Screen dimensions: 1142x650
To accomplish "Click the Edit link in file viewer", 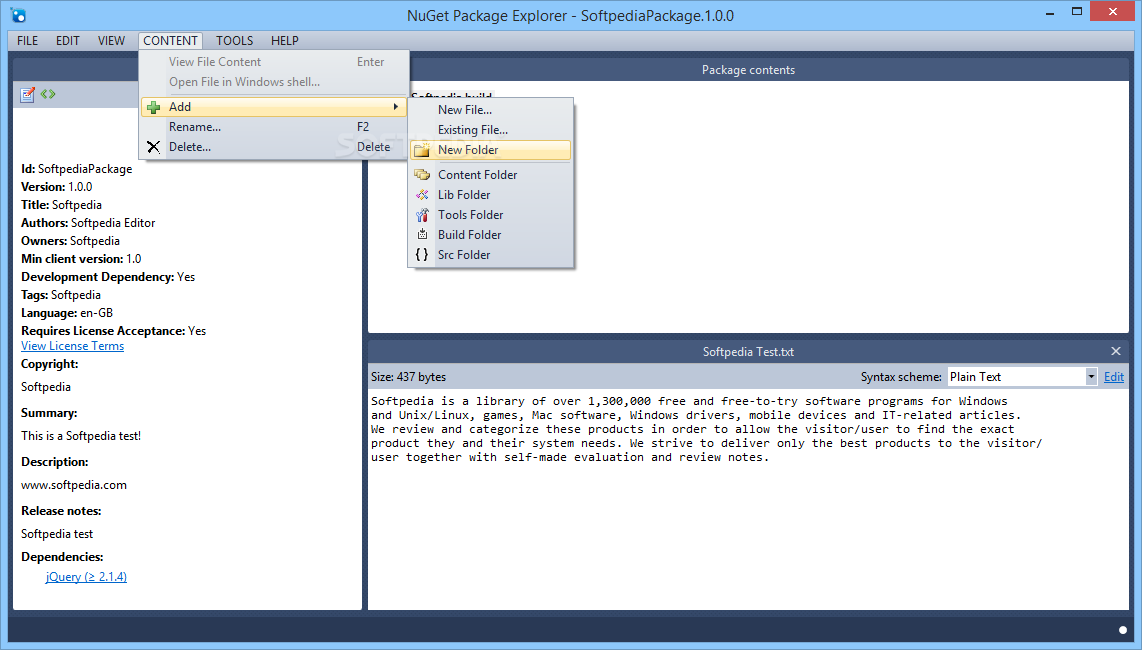I will click(1114, 377).
